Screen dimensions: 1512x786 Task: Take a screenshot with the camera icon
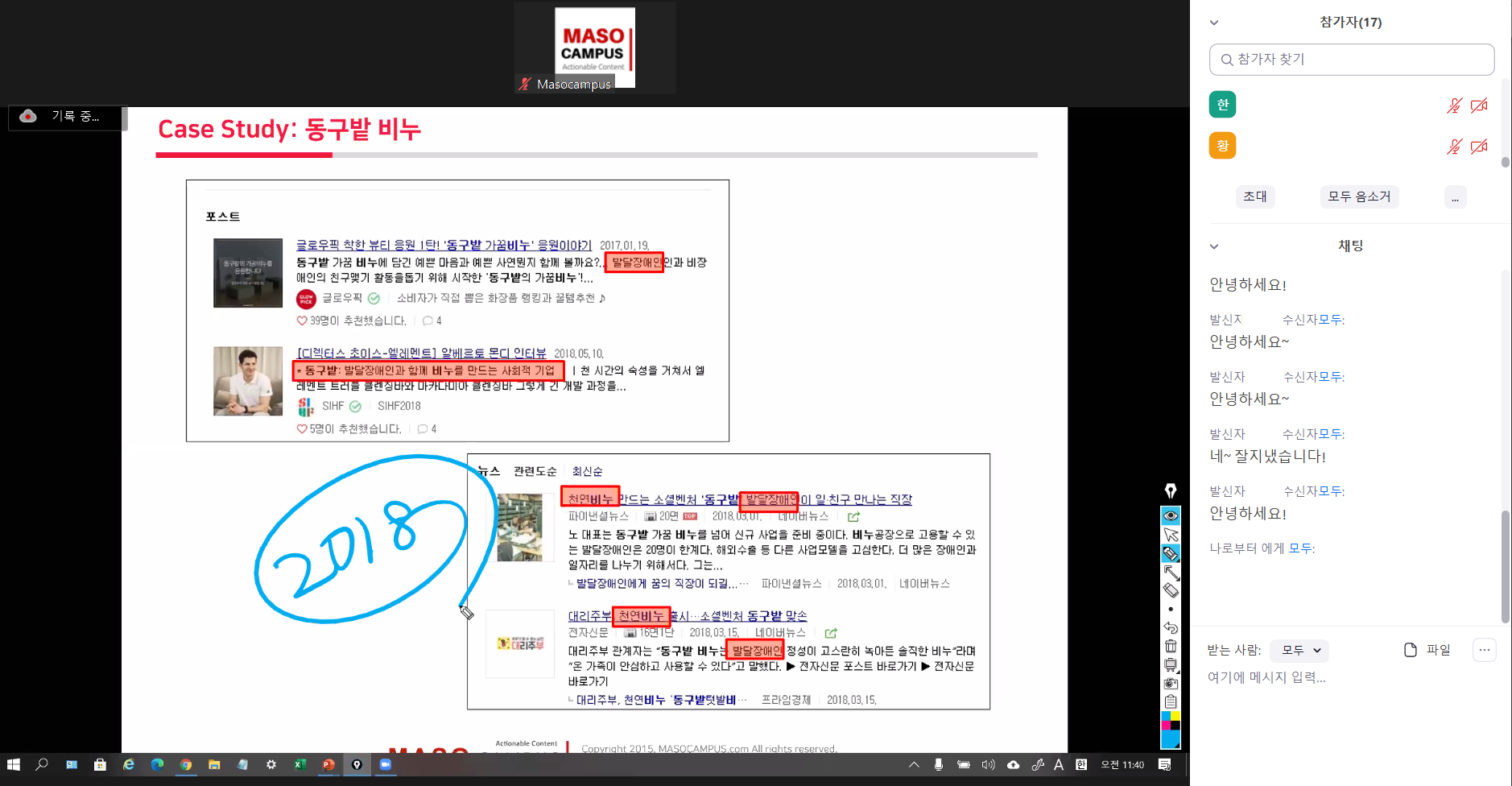point(1171,683)
